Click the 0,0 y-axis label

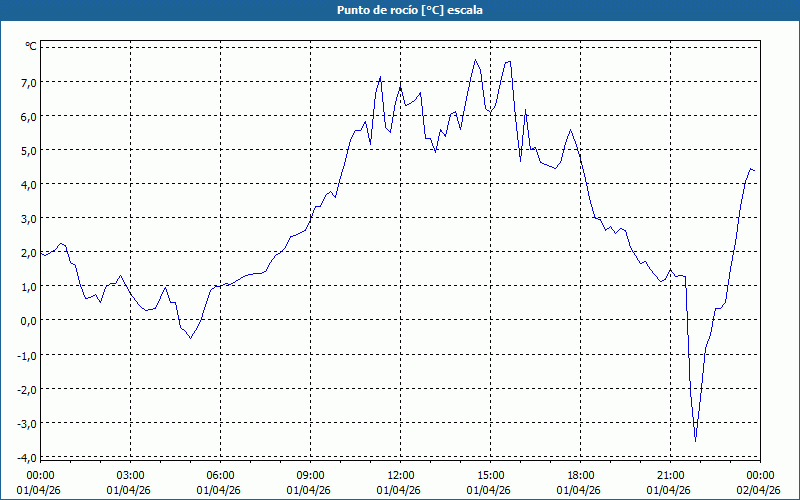tap(28, 320)
